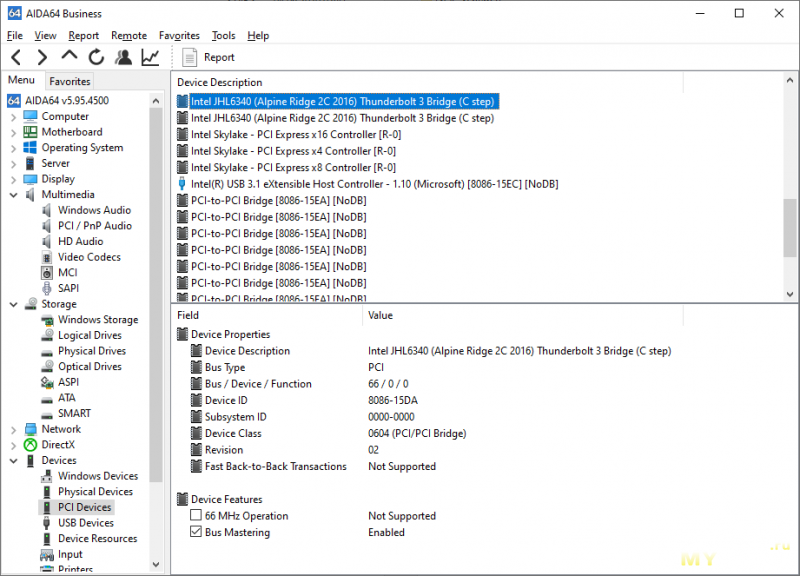Open Video Codecs page

(89, 257)
